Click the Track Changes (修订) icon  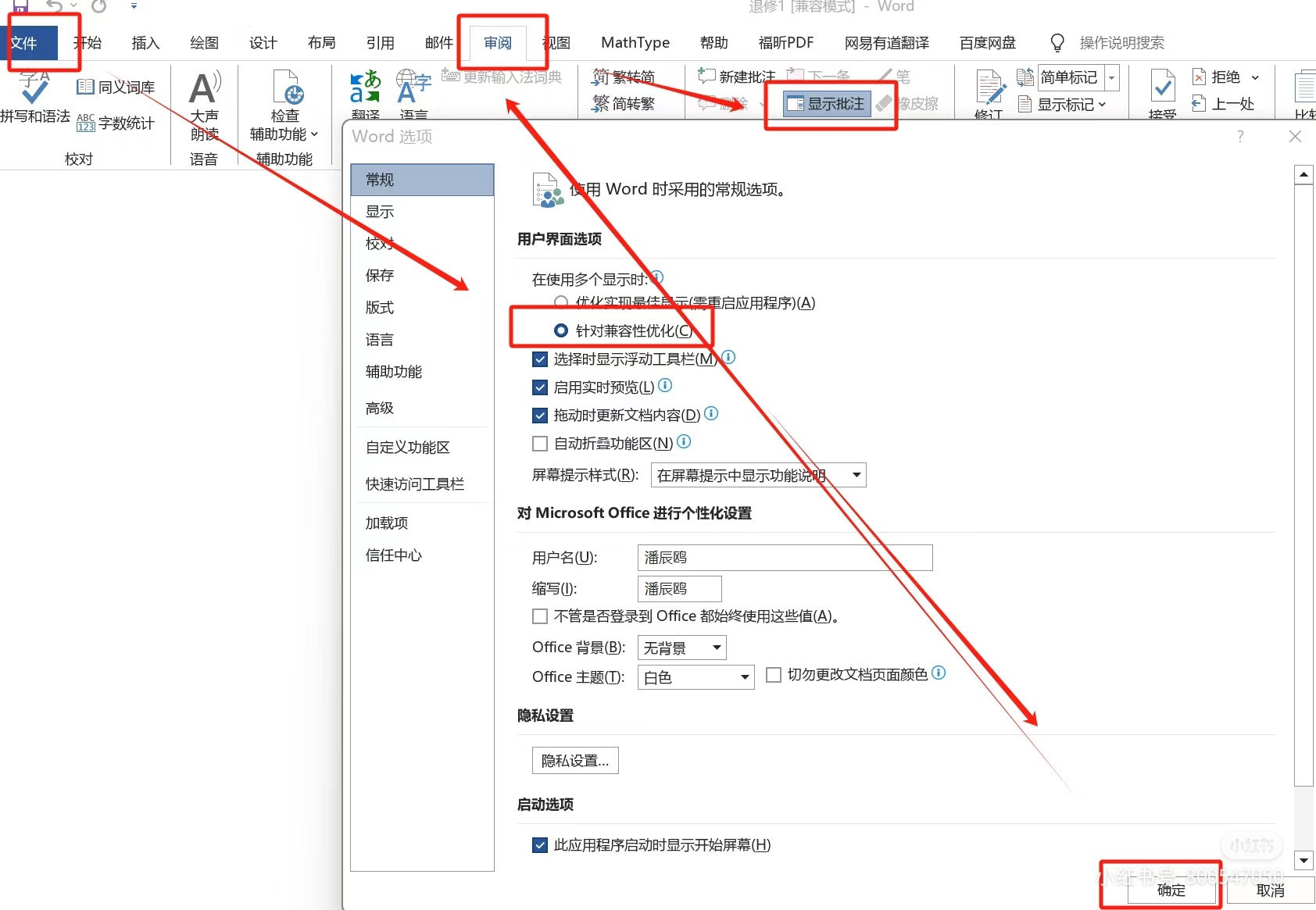click(990, 87)
